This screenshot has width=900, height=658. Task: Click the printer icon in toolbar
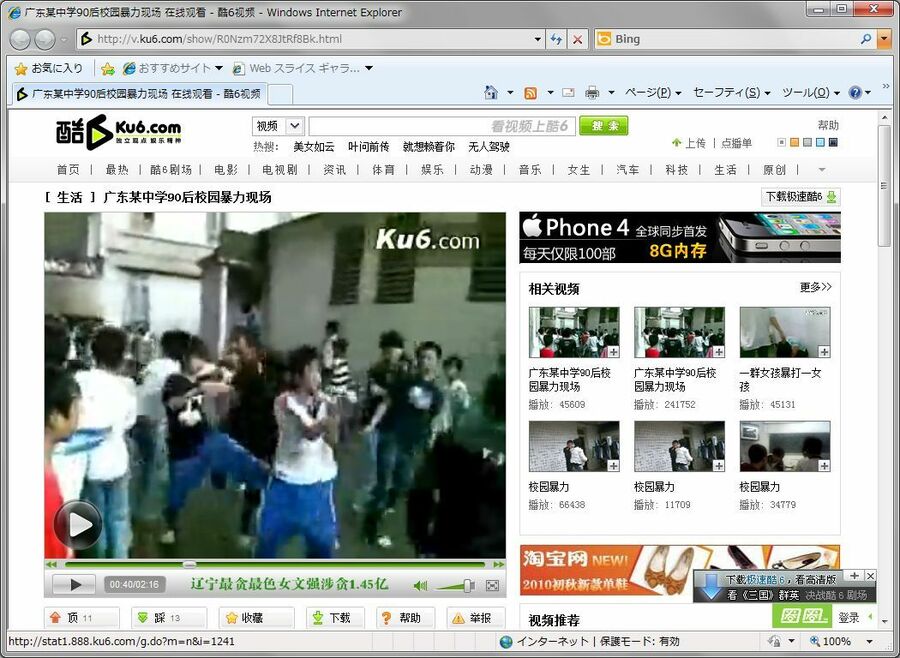pyautogui.click(x=592, y=93)
